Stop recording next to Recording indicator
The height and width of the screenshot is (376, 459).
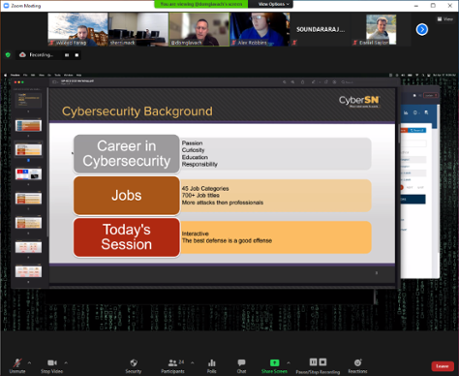click(77, 55)
